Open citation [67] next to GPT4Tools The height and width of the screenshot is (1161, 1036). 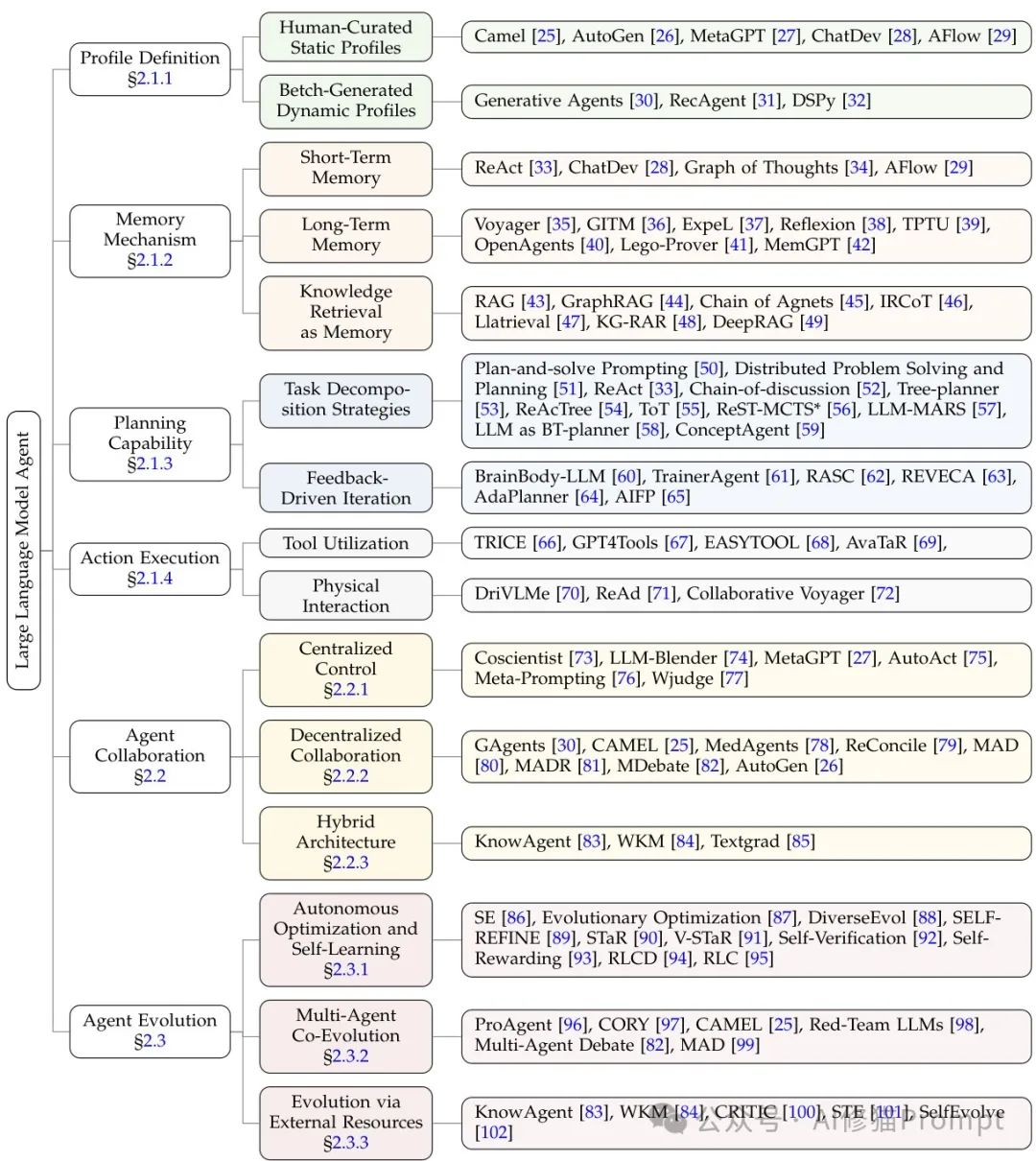click(678, 543)
